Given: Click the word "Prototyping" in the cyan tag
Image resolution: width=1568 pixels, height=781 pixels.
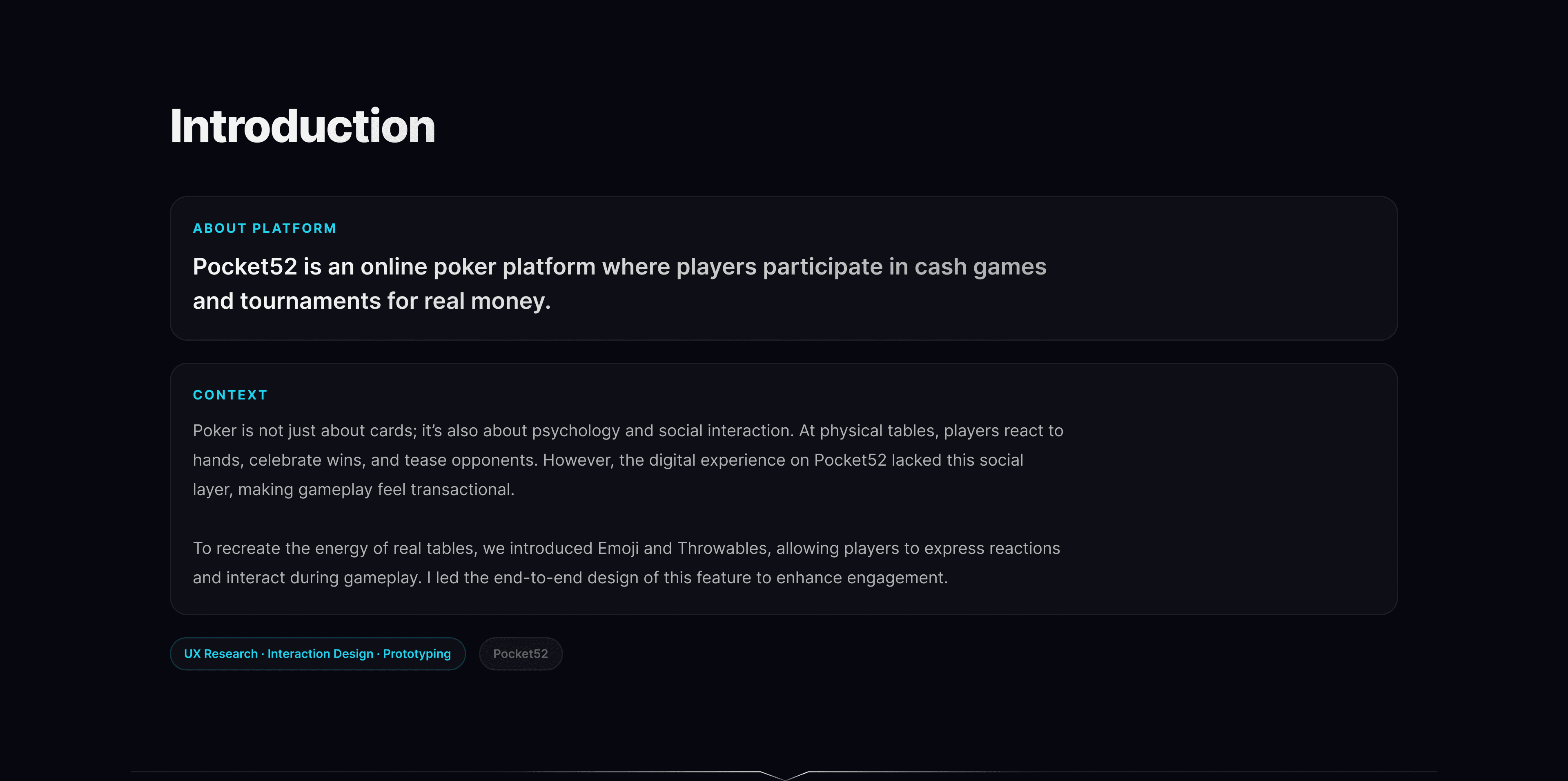Looking at the screenshot, I should pyautogui.click(x=417, y=654).
